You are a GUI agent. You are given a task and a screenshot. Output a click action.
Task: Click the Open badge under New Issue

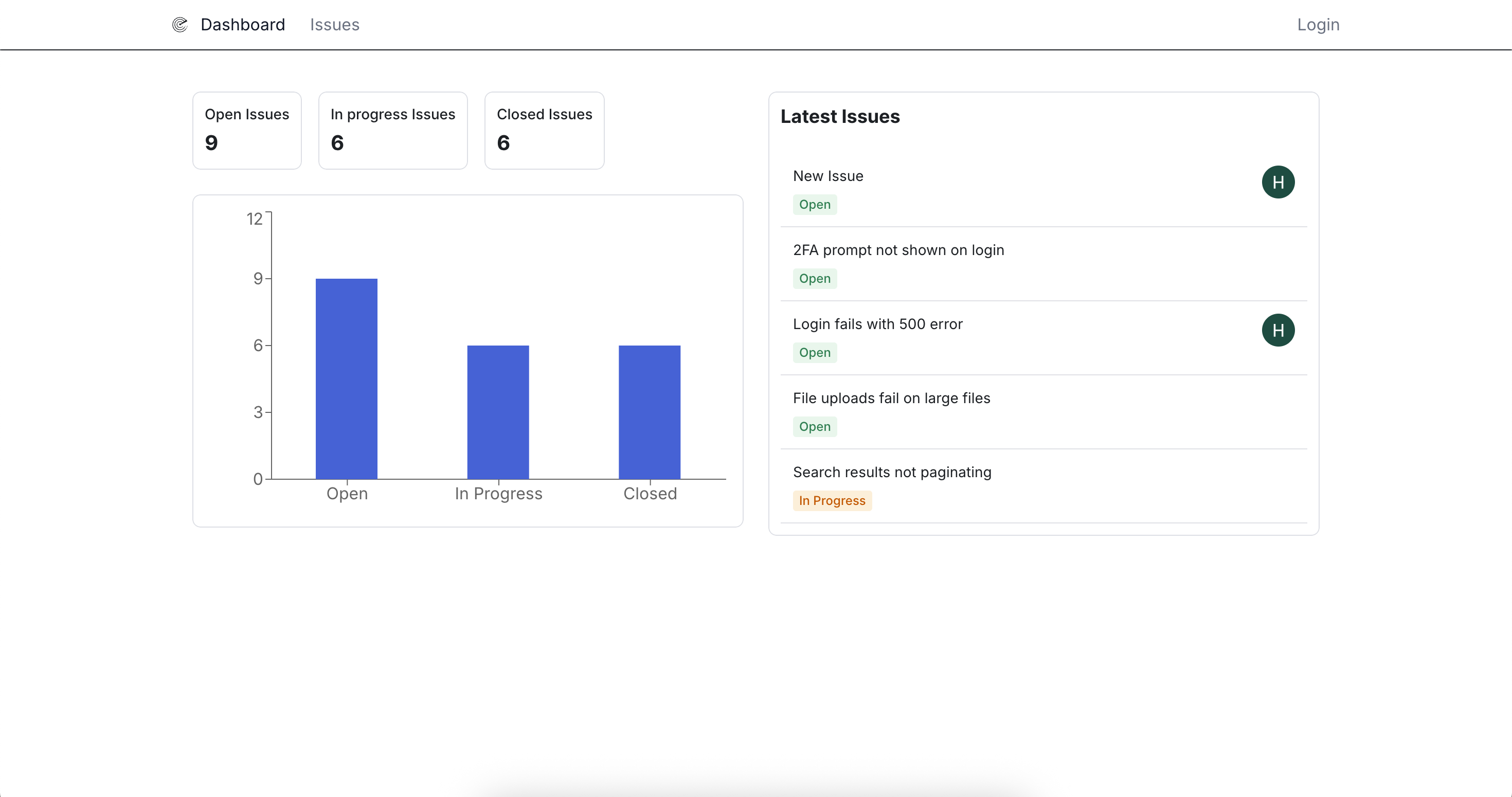814,205
